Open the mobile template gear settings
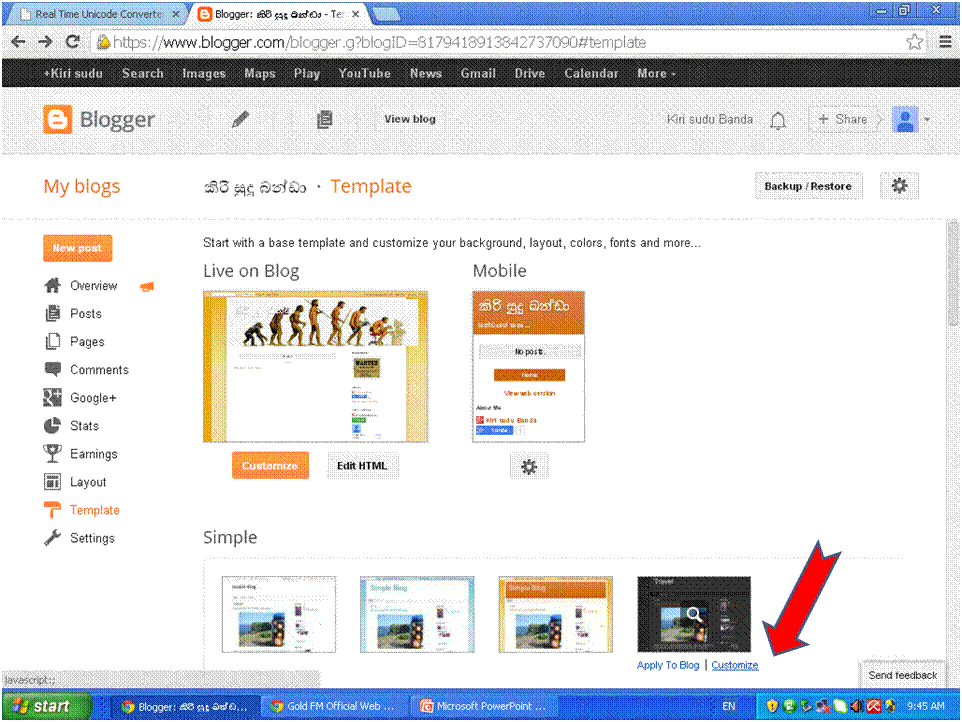This screenshot has width=962, height=722. point(529,466)
